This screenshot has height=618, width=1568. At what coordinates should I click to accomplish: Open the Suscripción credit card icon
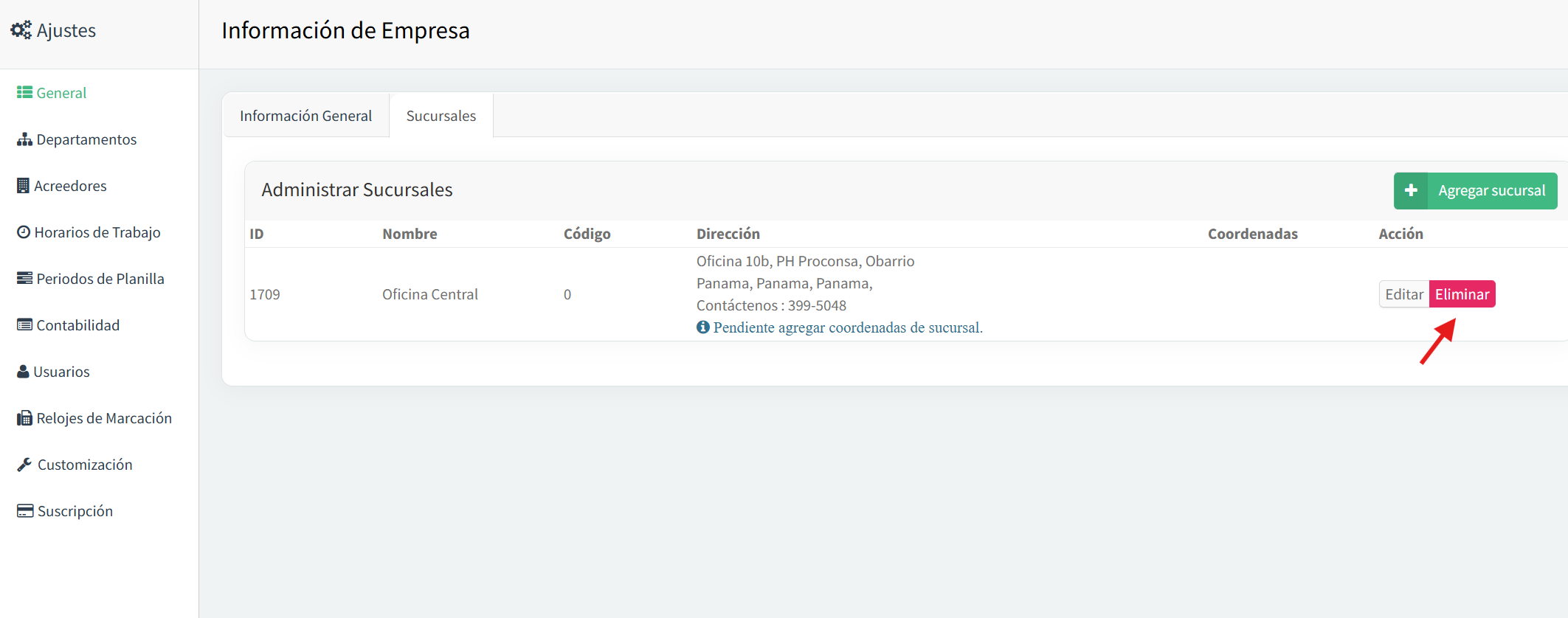(x=25, y=510)
